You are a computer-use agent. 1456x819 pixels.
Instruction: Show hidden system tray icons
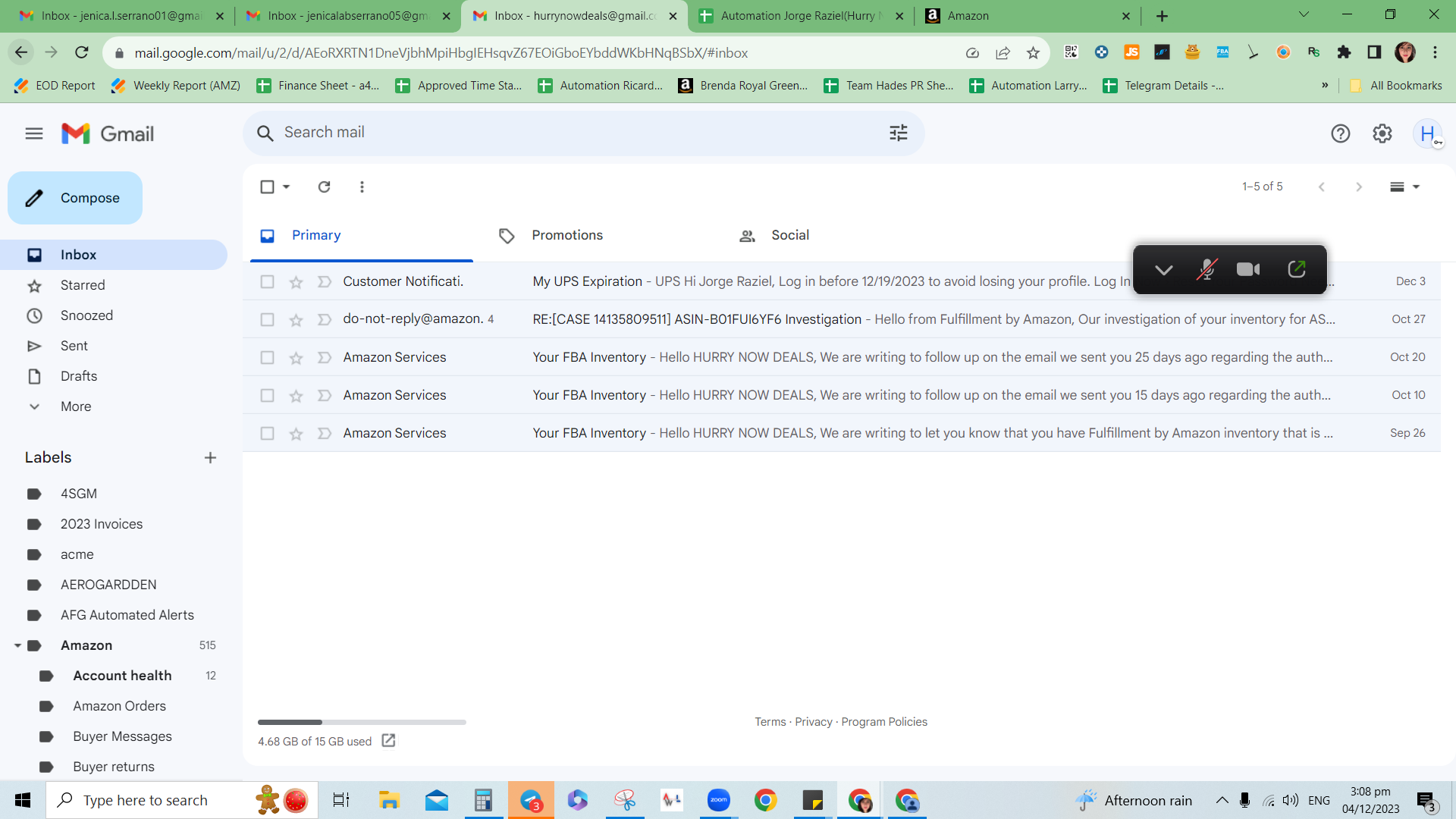pos(1222,800)
